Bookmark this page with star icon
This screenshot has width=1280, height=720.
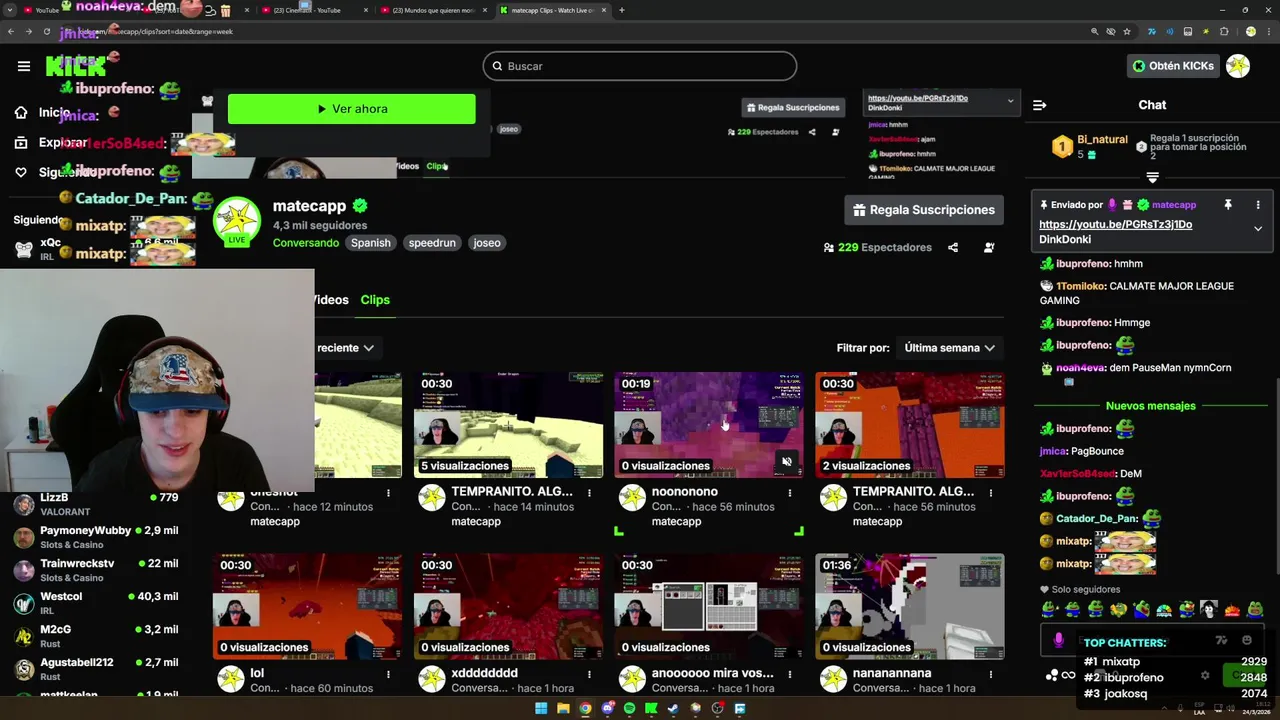pos(1127,32)
